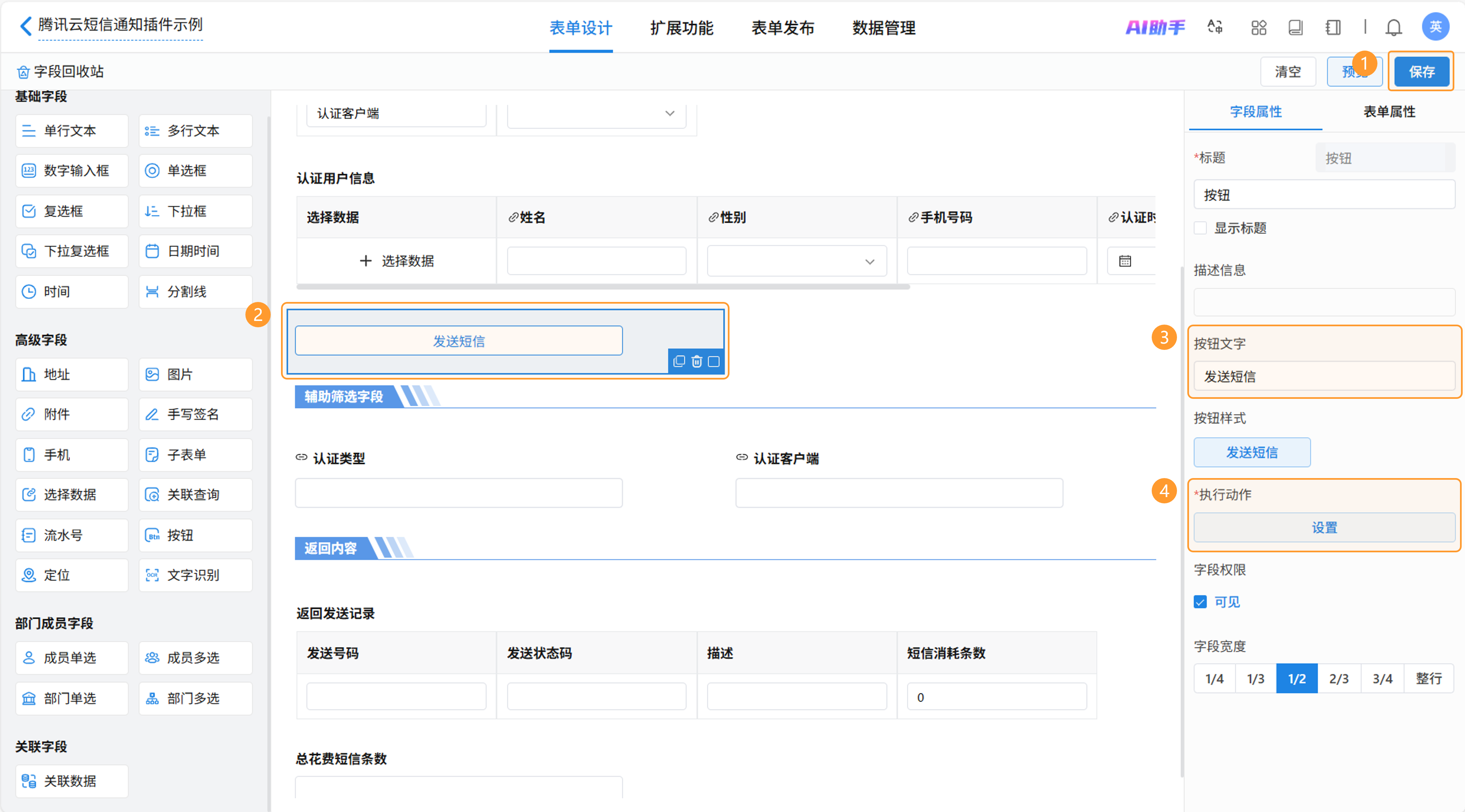Copy the selected button field

(x=679, y=361)
